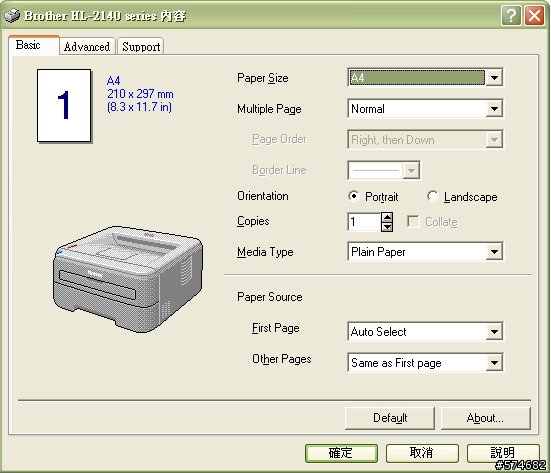
Task: Expand the Multiple Page dropdown
Action: point(425,109)
